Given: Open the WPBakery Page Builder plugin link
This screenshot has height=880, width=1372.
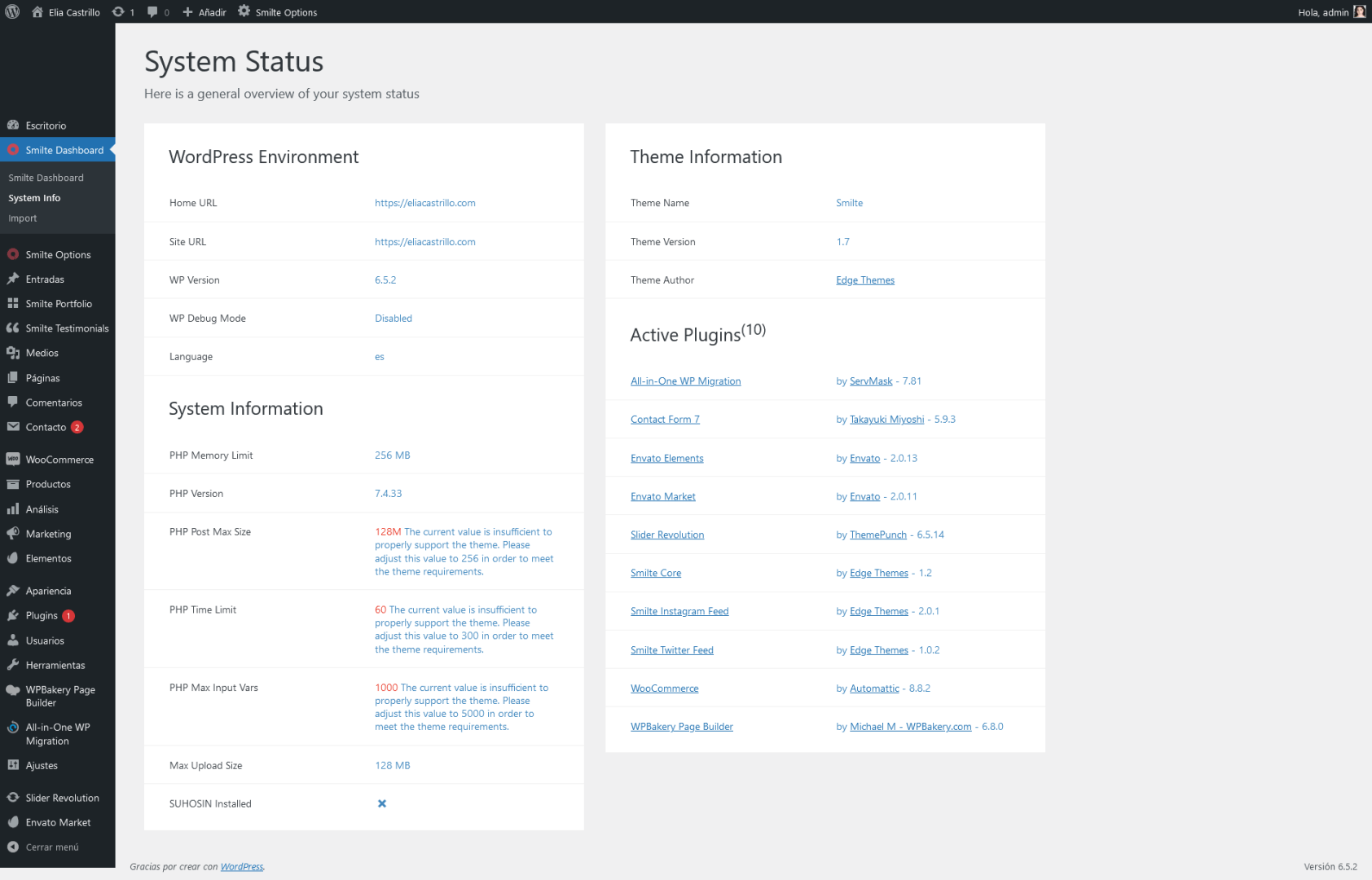Looking at the screenshot, I should coord(681,727).
